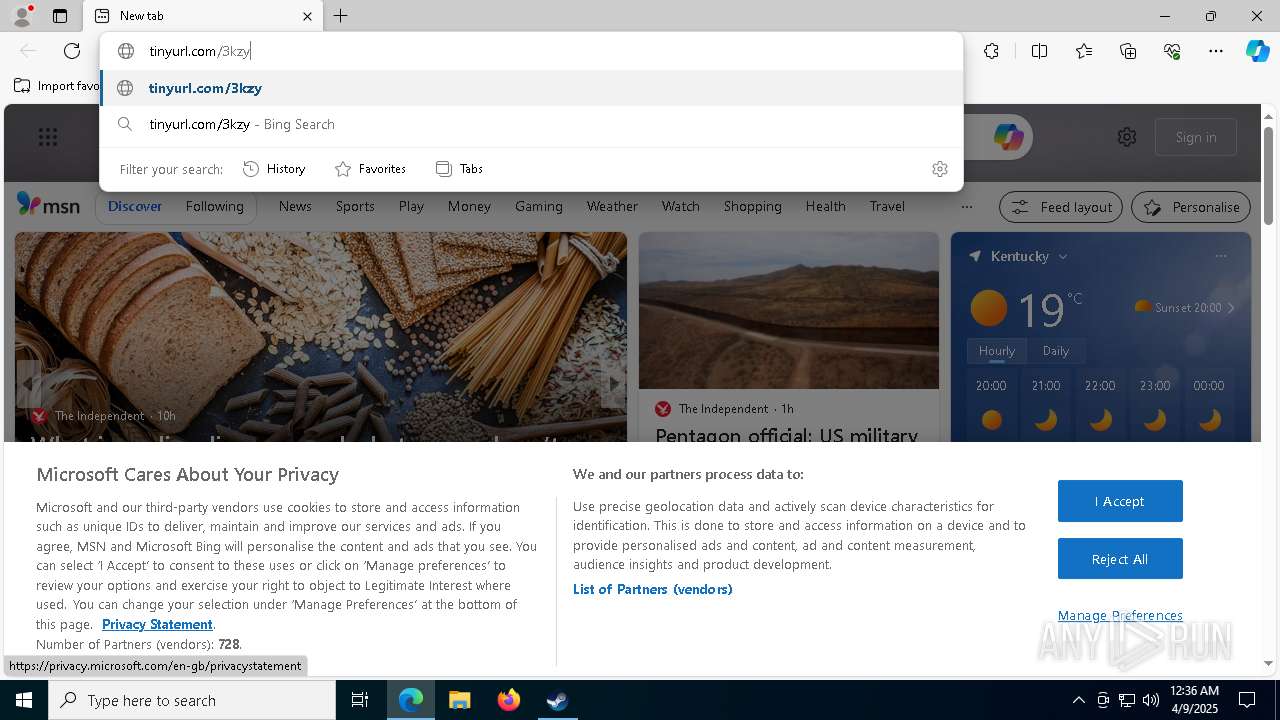
Task: Switch to the Discover tab
Action: pyautogui.click(x=135, y=206)
